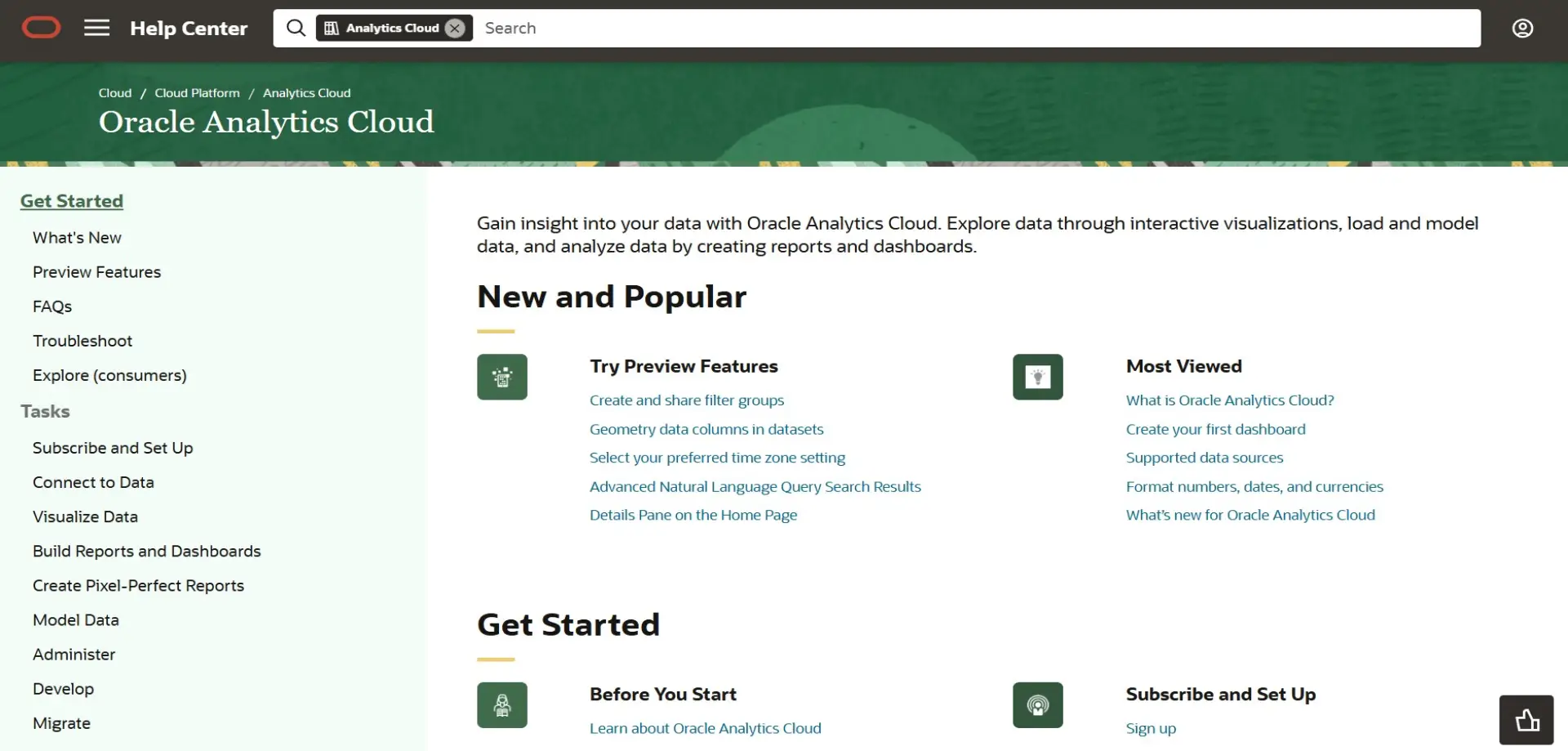Click the Analytics Cloud books filter icon
This screenshot has height=751, width=1568.
pos(332,28)
